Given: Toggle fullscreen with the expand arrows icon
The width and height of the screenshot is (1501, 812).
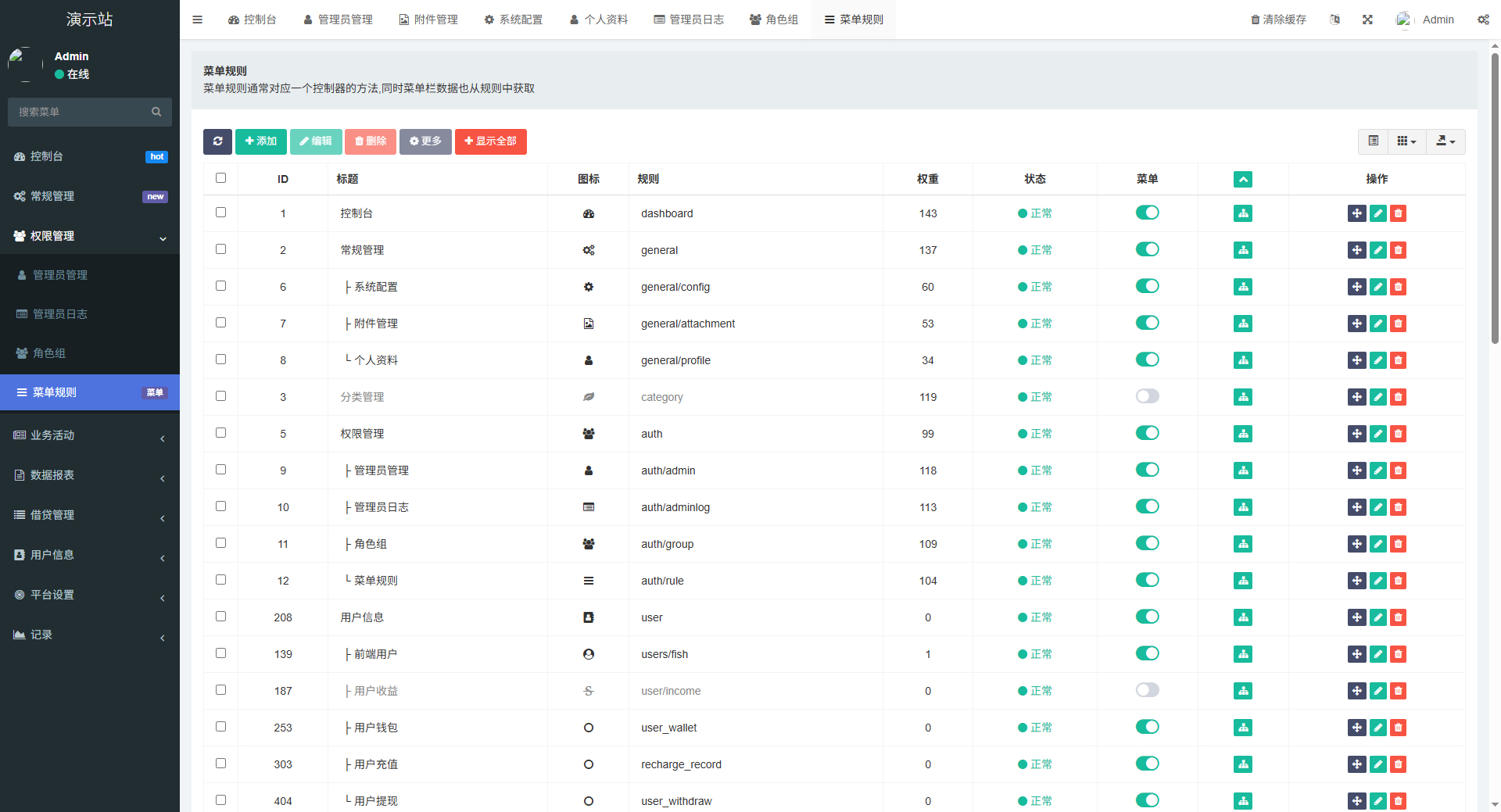Looking at the screenshot, I should (1367, 19).
